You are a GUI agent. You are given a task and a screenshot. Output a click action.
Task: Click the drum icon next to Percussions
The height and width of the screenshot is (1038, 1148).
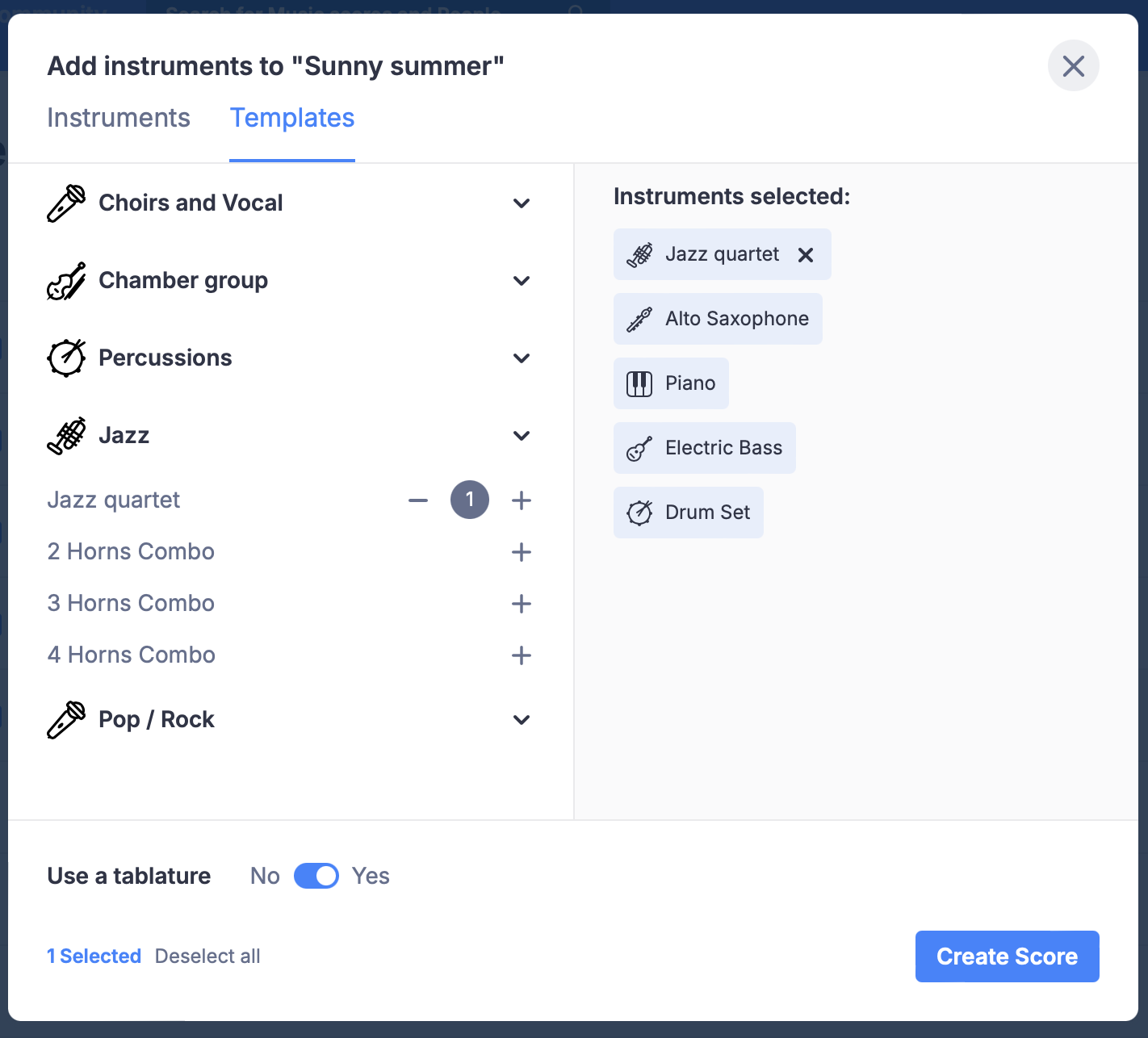(x=66, y=358)
